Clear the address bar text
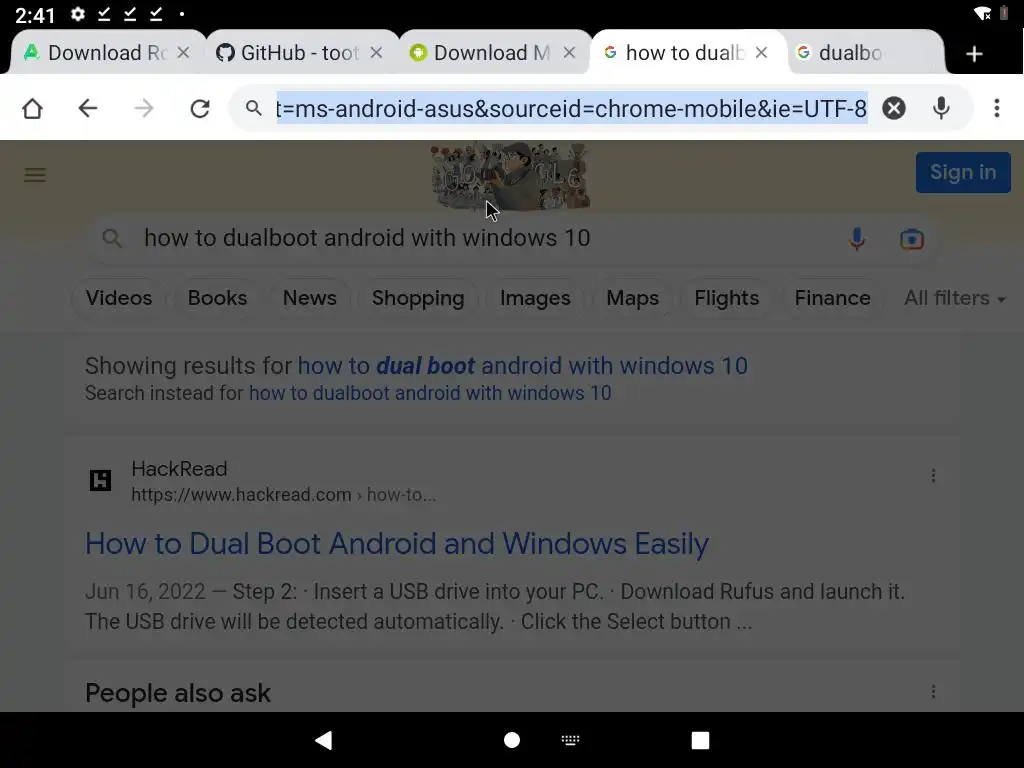 [893, 108]
